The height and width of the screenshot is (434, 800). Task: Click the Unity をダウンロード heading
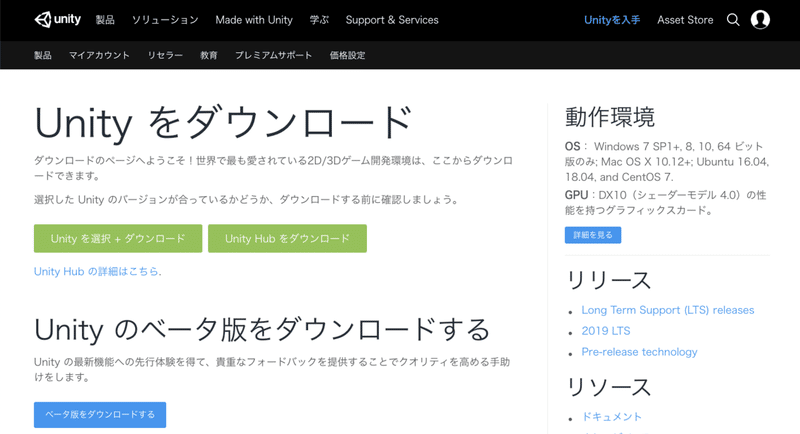click(x=223, y=123)
